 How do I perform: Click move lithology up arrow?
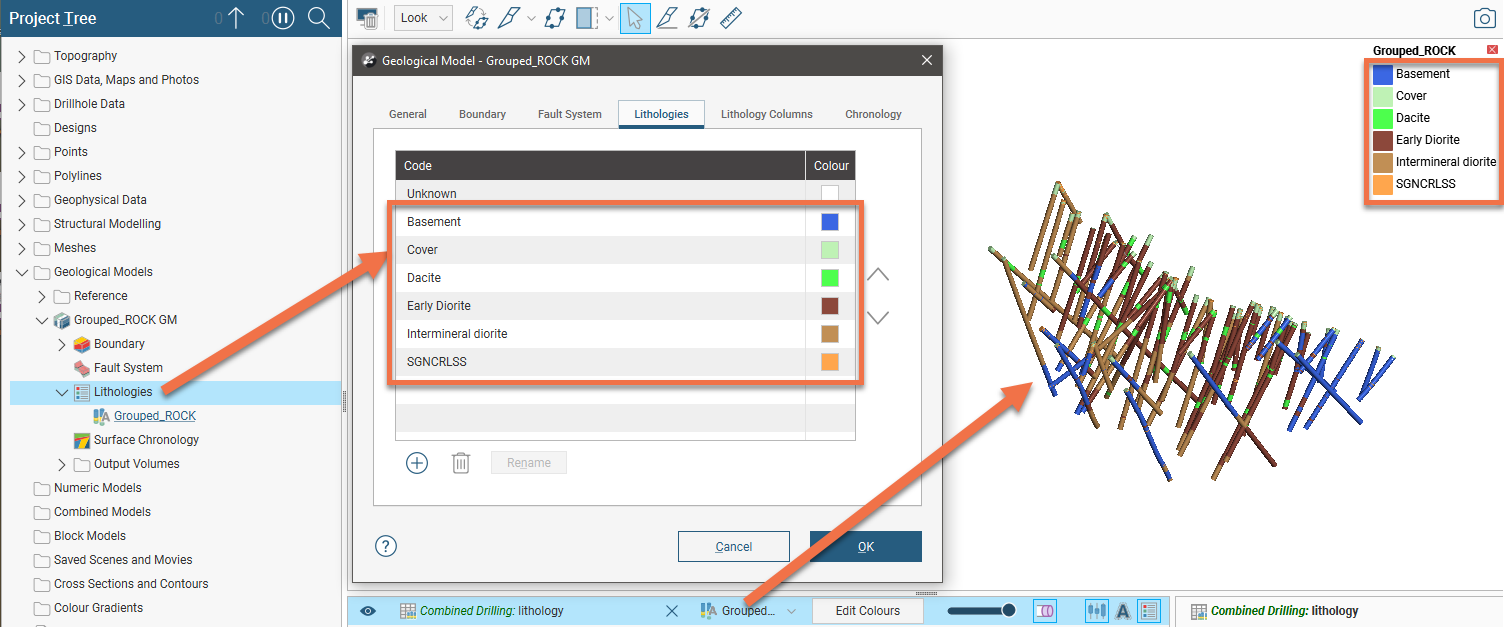(x=877, y=275)
